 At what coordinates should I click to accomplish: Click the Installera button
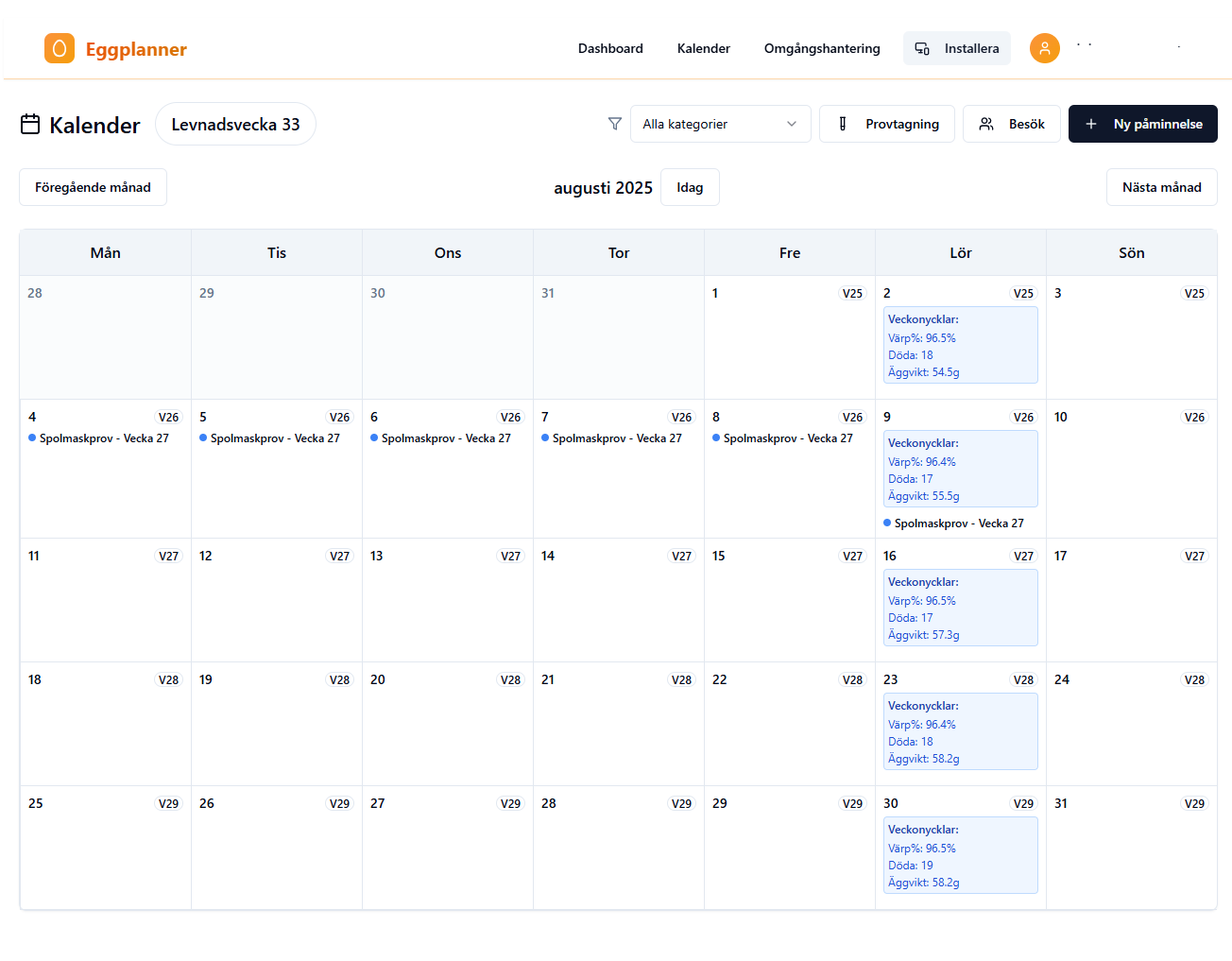coord(957,48)
